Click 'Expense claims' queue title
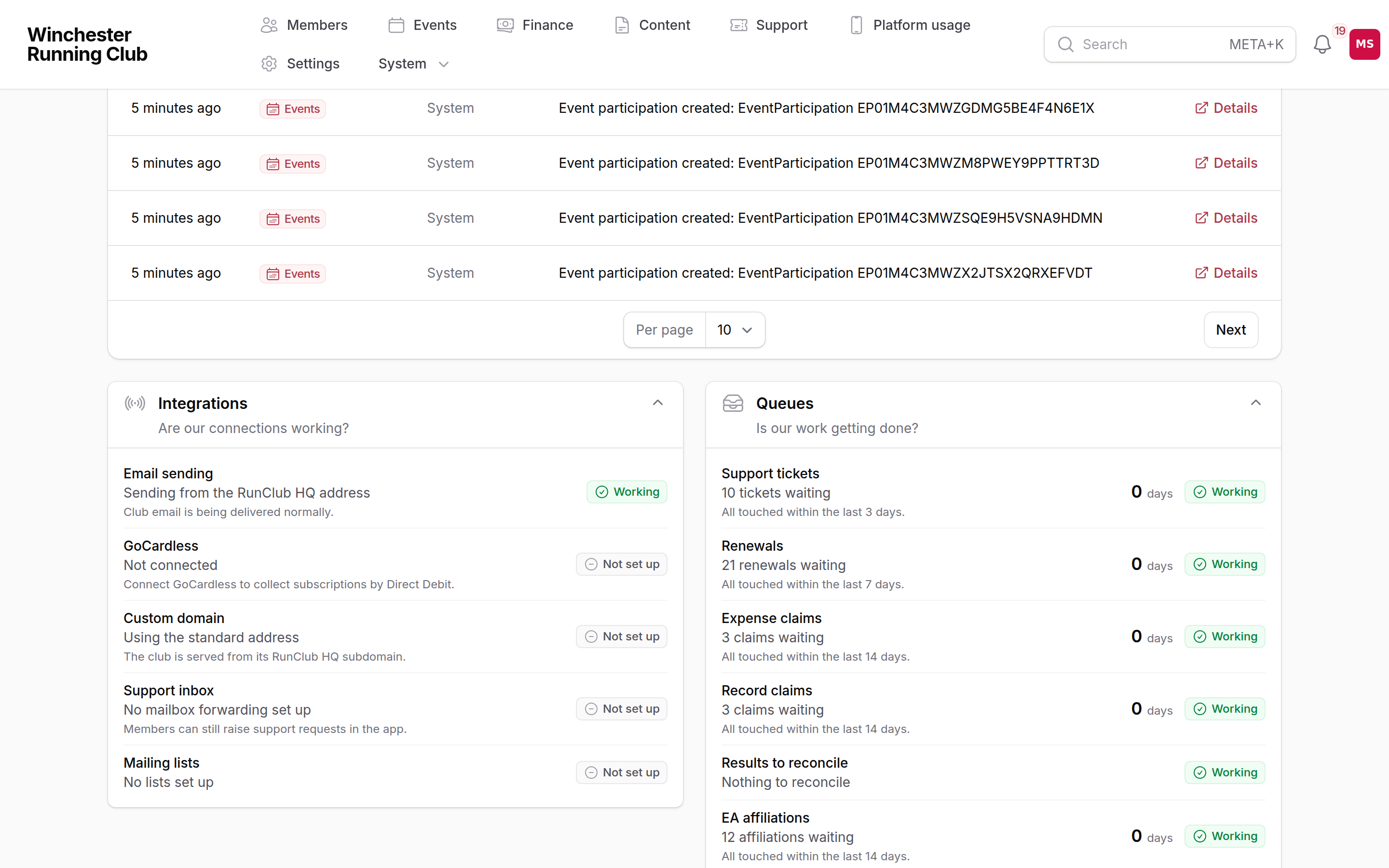Screen dimensions: 1389x868 771,618
